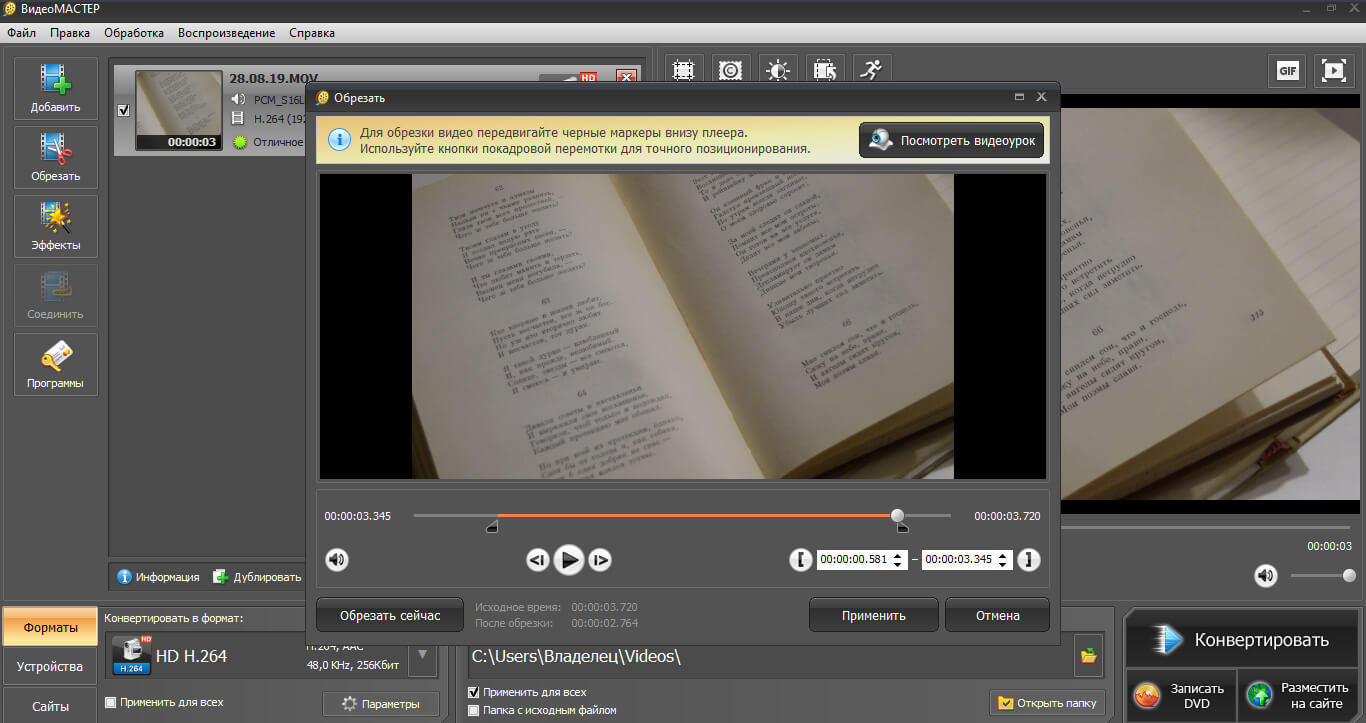Click the main preview volume slider knob

pyautogui.click(x=1349, y=575)
